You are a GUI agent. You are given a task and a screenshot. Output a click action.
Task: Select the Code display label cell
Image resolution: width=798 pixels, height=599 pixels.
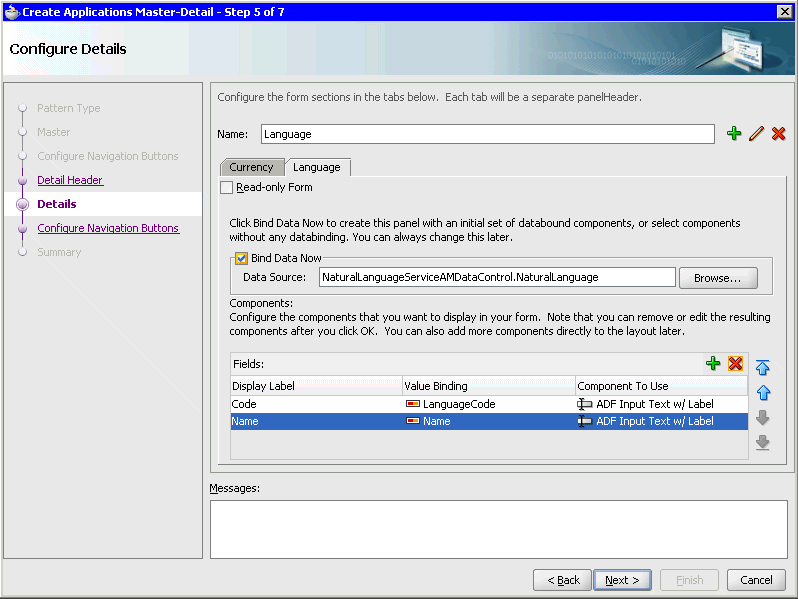tap(316, 404)
